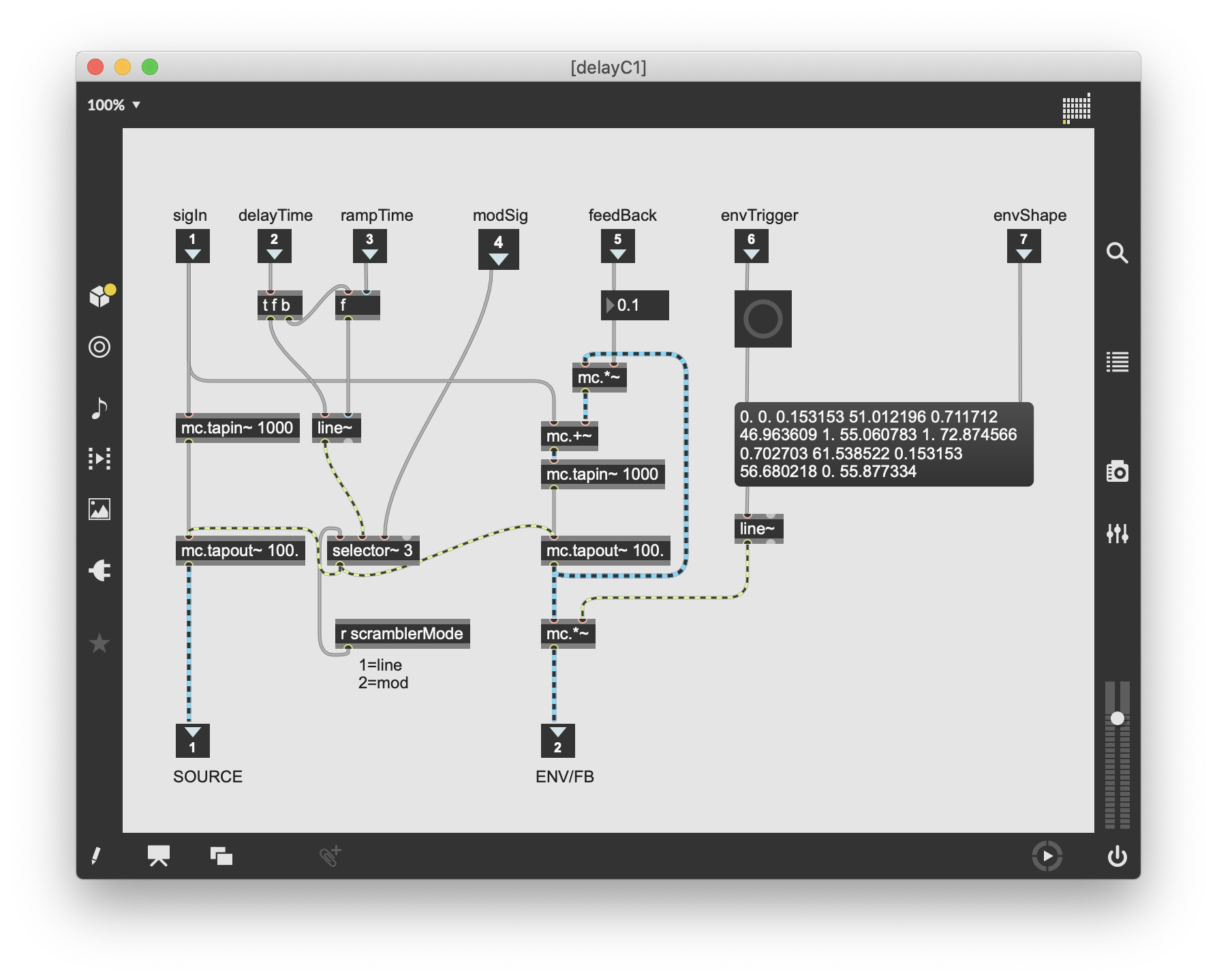Show the grid calendar icon at top right

pos(1076,108)
